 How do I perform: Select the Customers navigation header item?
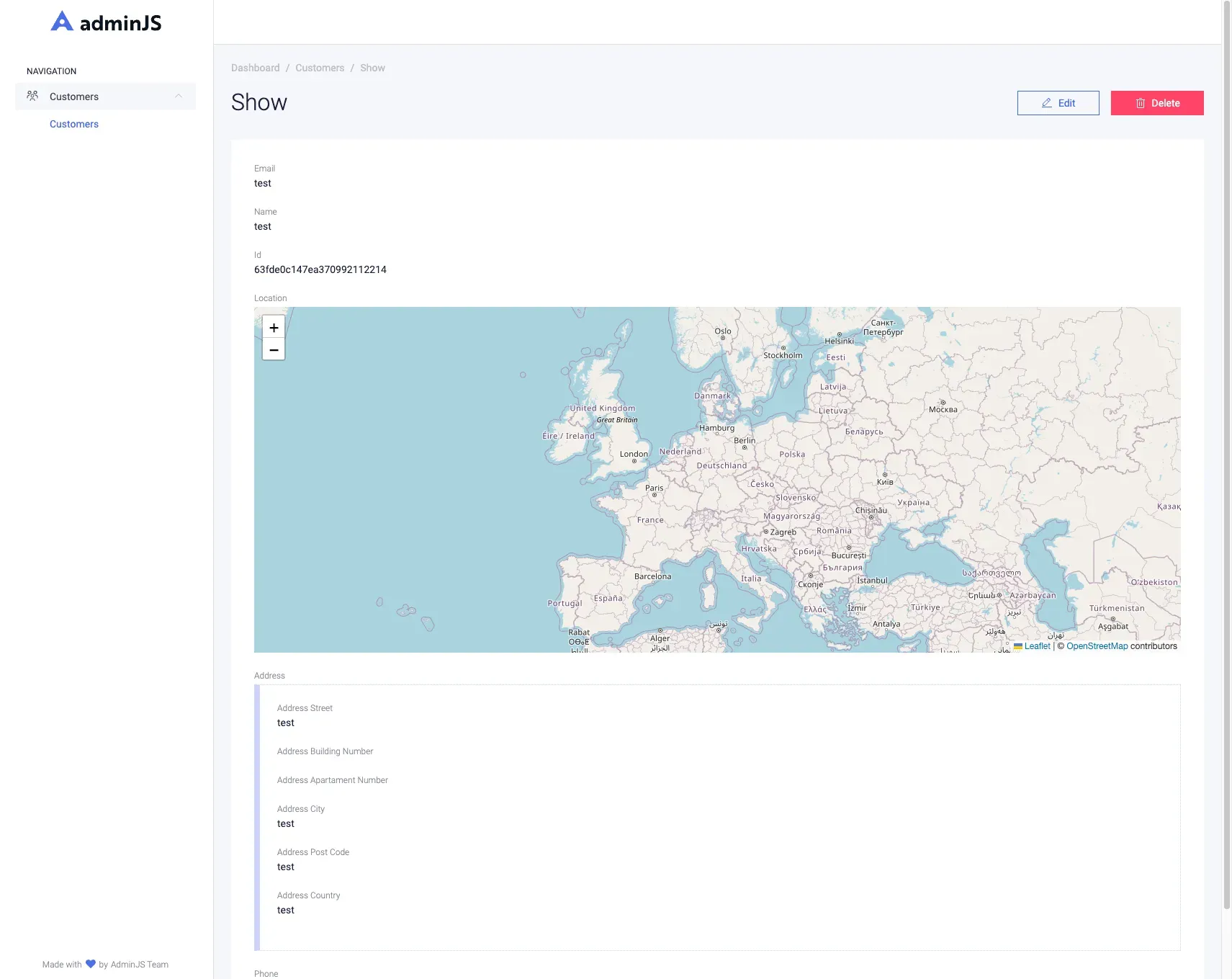[105, 96]
